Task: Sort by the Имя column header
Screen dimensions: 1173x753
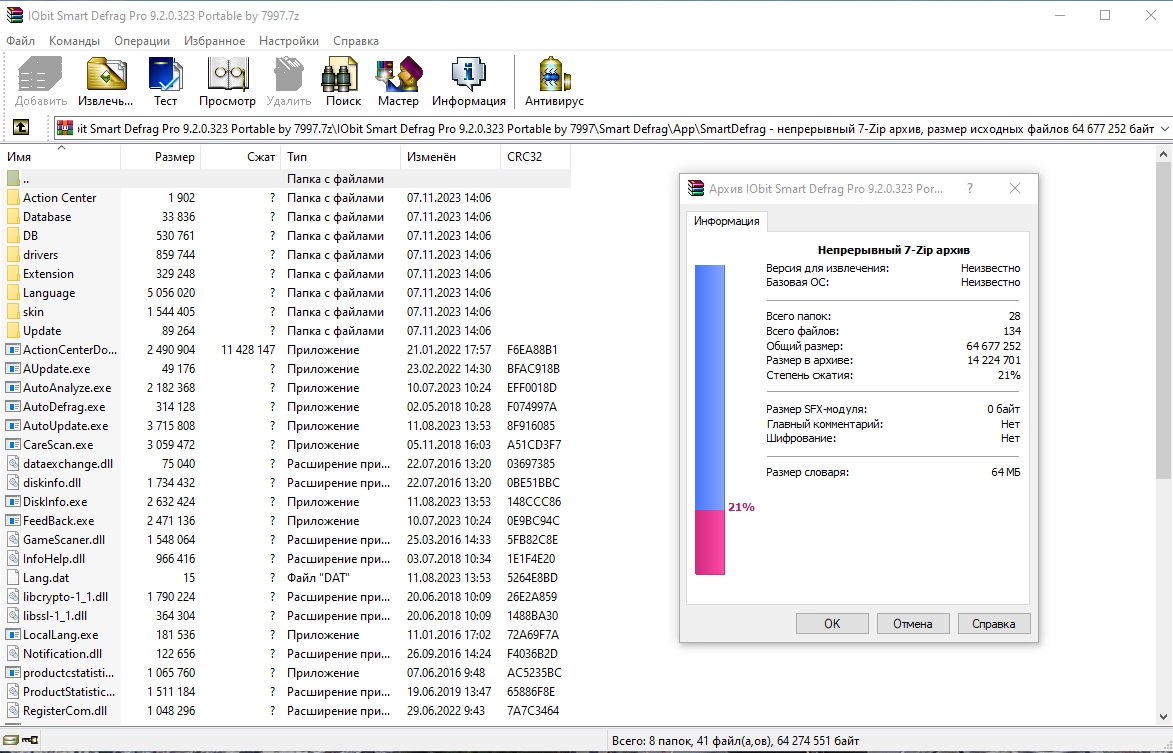Action: (x=61, y=157)
